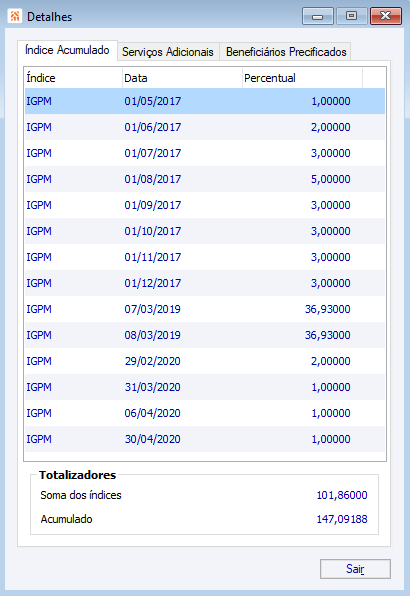Select the date cell 01/05/2017
The height and width of the screenshot is (596, 410).
[x=152, y=101]
